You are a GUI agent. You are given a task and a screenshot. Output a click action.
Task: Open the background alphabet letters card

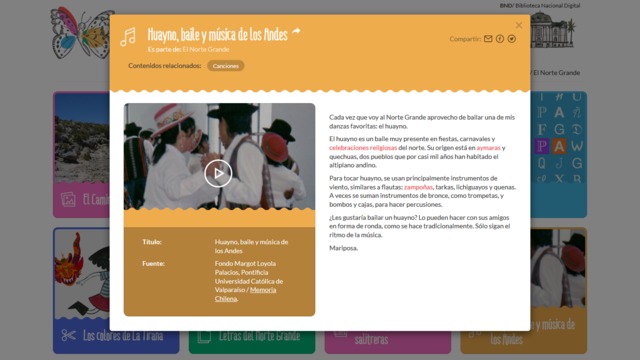pyautogui.click(x=559, y=154)
